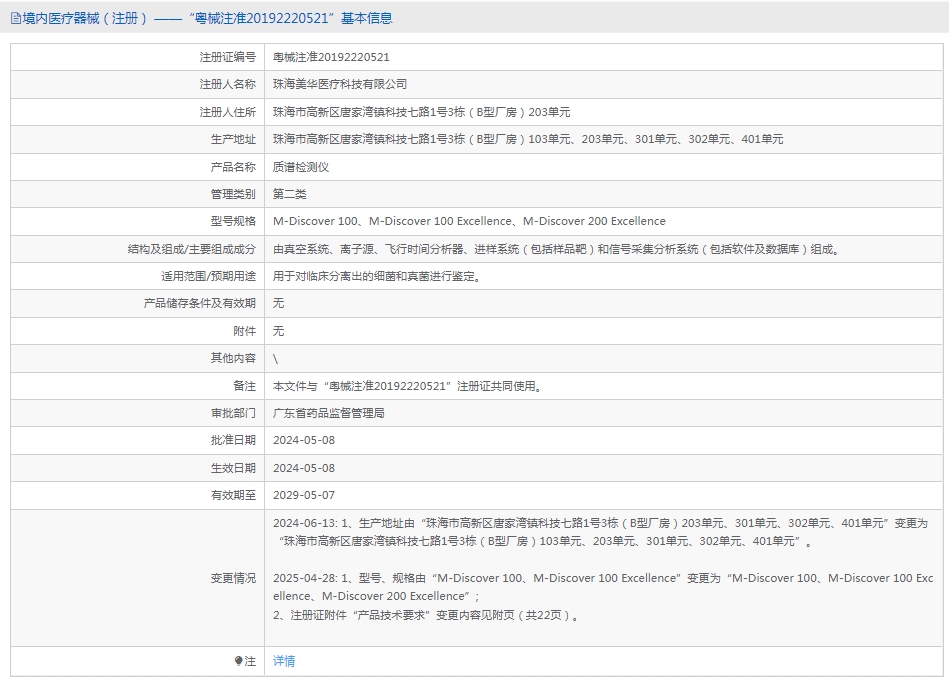
Task: Click the 2025-04-28 change record entry
Action: point(600,587)
